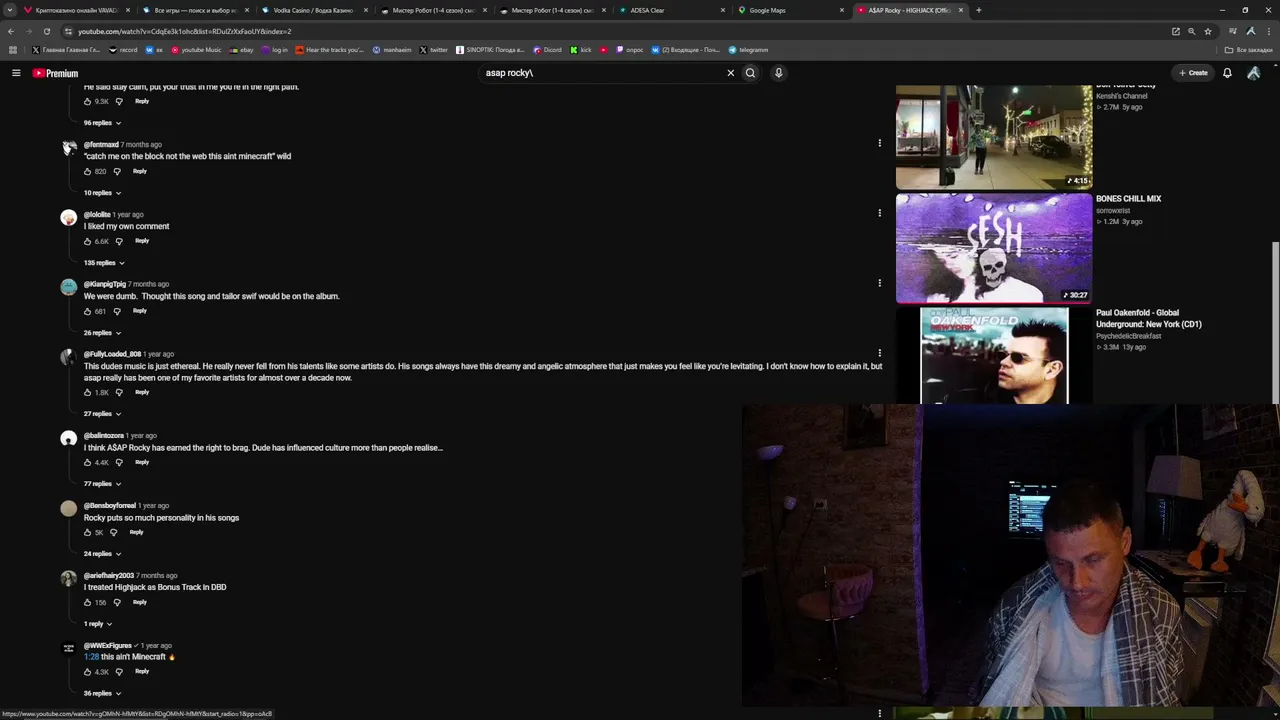Open Paul Oakenfold Global Underground thumbnail
The height and width of the screenshot is (720, 1280).
tap(994, 356)
